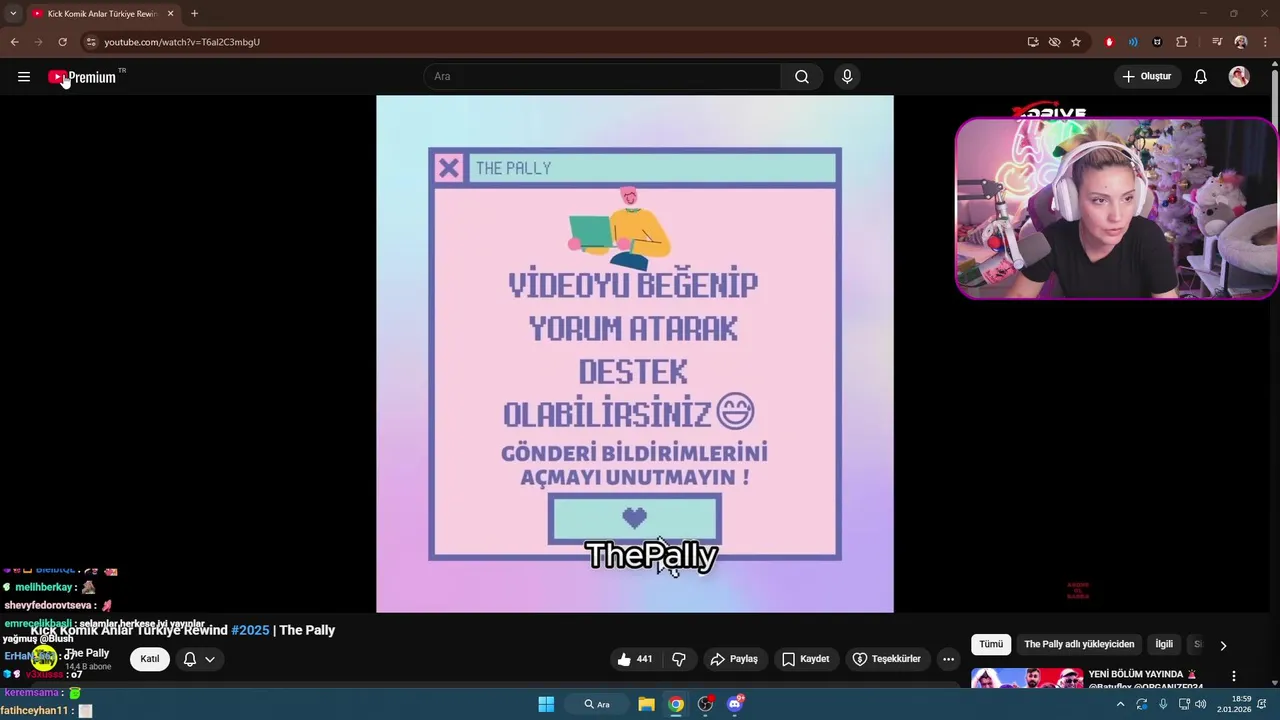This screenshot has height=720, width=1280.
Task: Open Windows Start menu
Action: coord(546,704)
